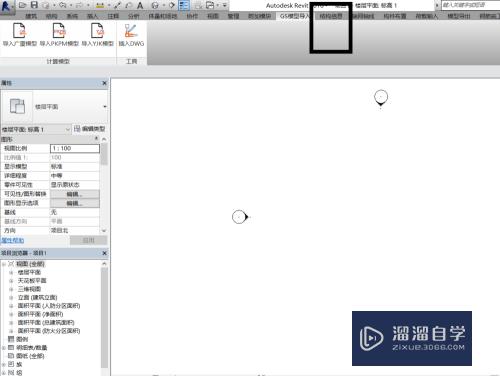The width and height of the screenshot is (500, 376).
Task: Click the 视图比例 value field 1 : 100
Action: click(x=75, y=148)
